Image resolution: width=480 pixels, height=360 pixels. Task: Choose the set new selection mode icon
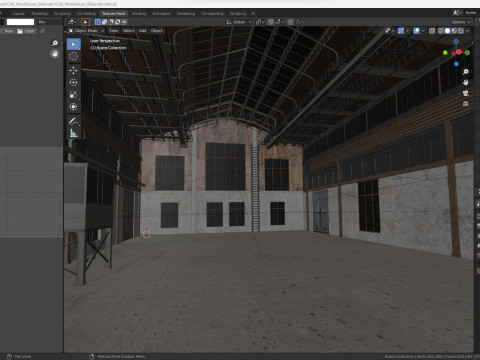tap(98, 22)
